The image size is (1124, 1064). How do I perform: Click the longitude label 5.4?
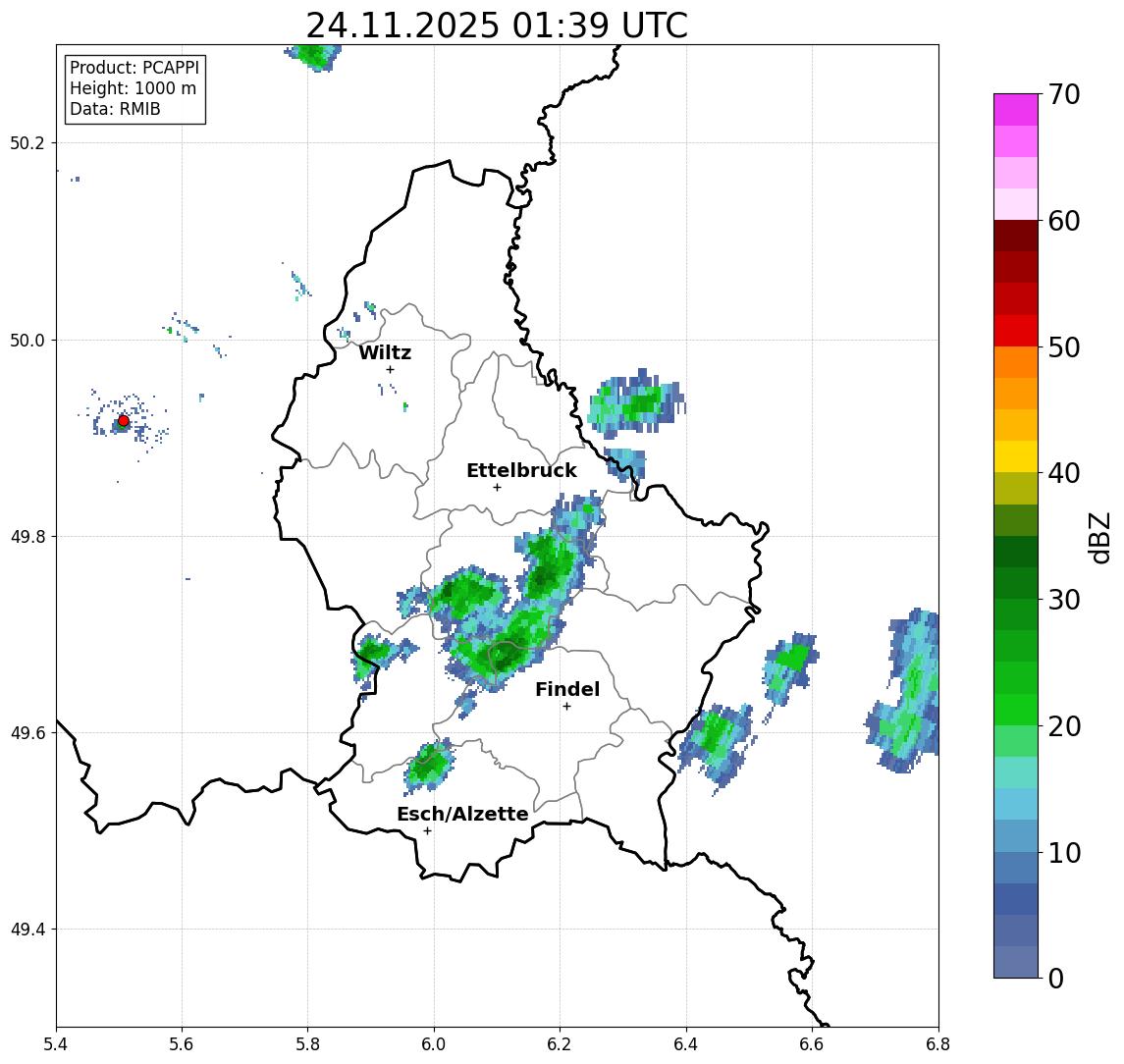56,1044
